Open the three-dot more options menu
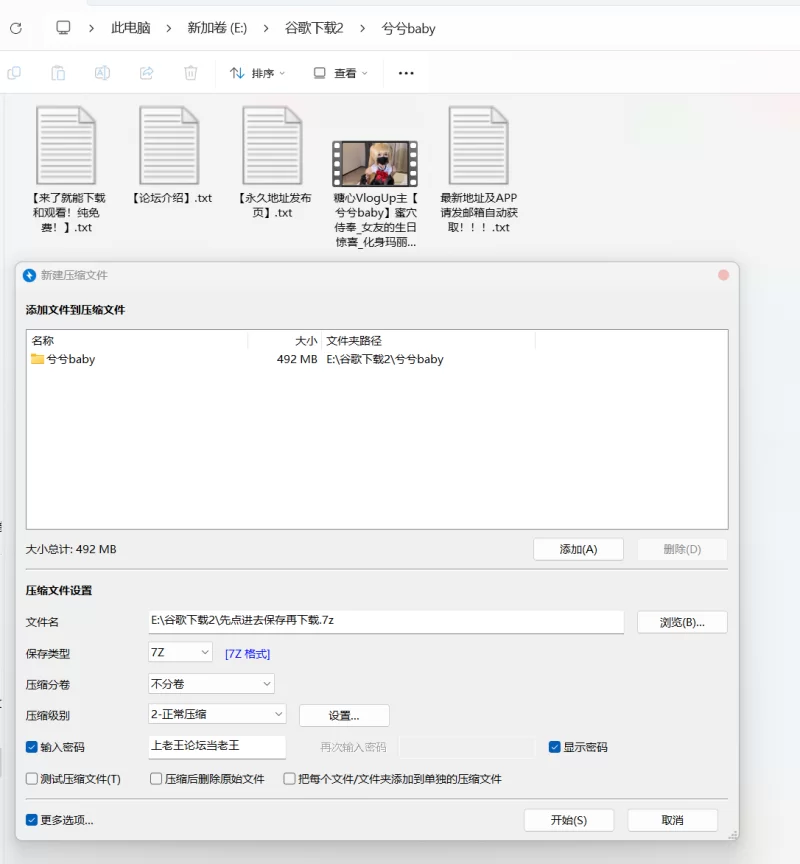The height and width of the screenshot is (864, 800). [406, 73]
